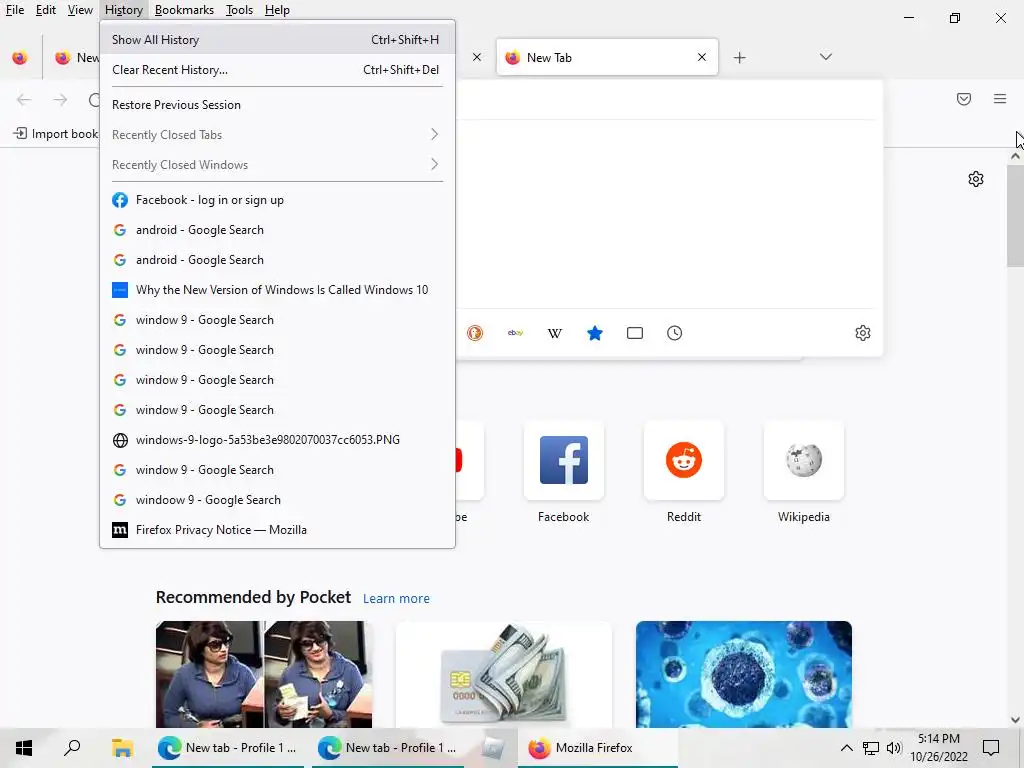Open Firefox Privacy Notice — Mozilla entry

[x=277, y=530]
